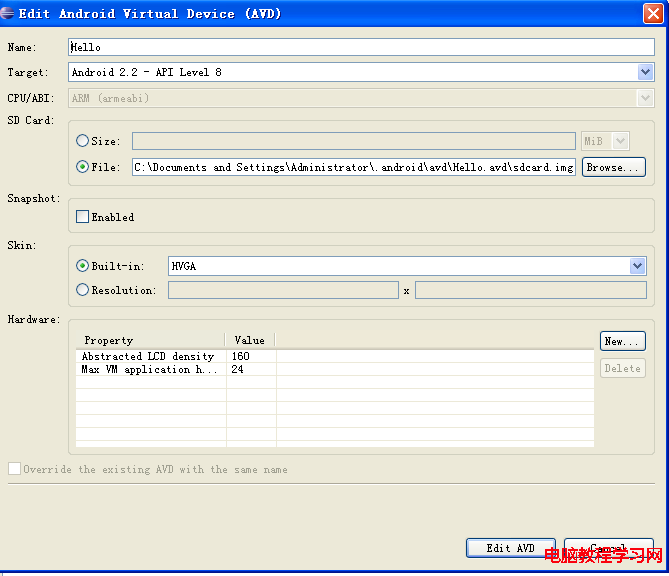The image size is (669, 576).
Task: Click the Edit AVD button
Action: coord(511,548)
